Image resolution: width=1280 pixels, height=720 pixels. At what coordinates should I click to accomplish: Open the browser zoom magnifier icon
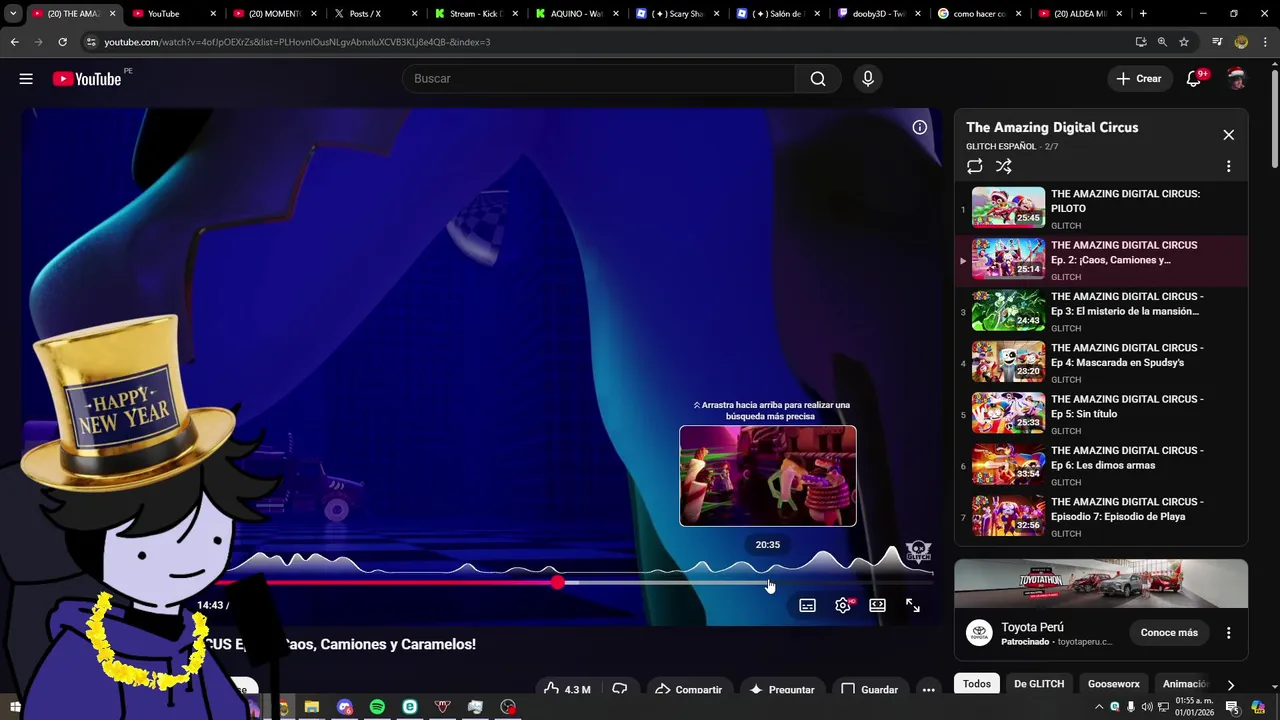(x=1162, y=42)
